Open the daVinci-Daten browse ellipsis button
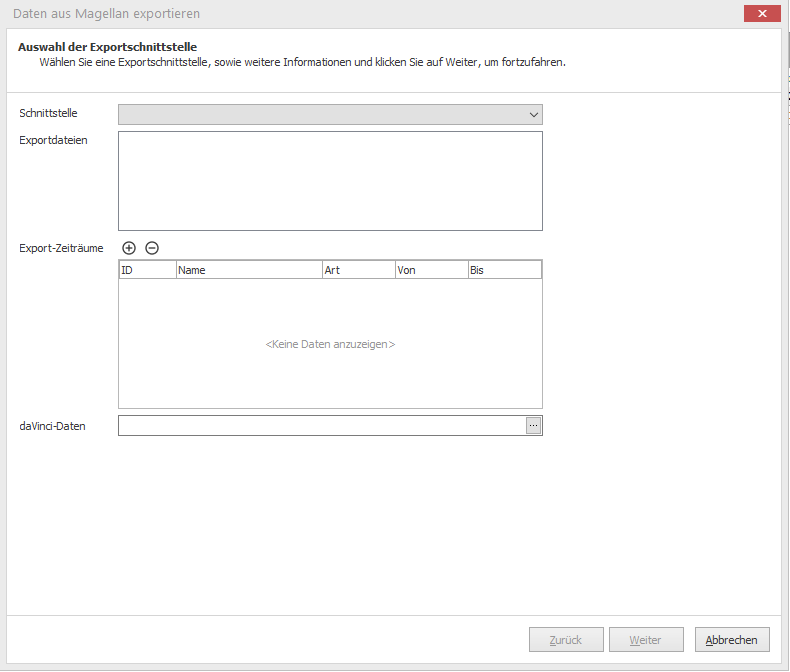 point(534,426)
